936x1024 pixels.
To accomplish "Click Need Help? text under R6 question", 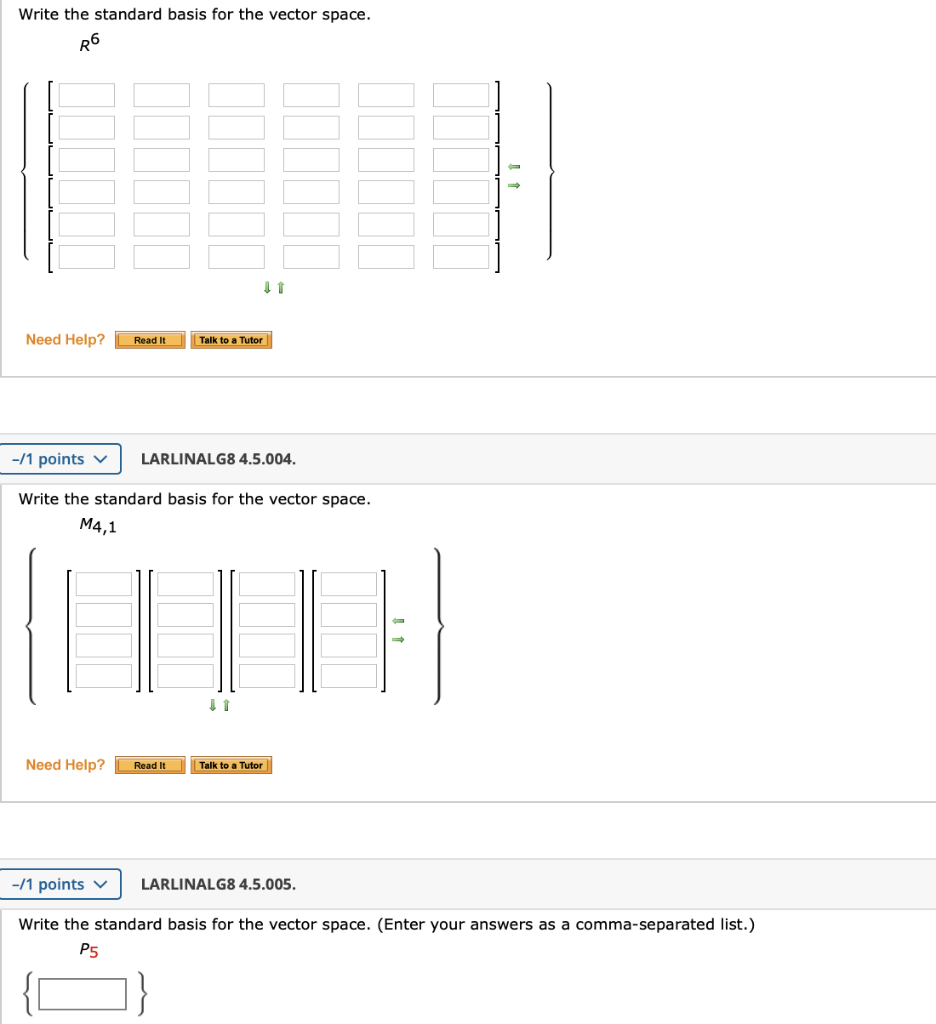I will pos(65,340).
